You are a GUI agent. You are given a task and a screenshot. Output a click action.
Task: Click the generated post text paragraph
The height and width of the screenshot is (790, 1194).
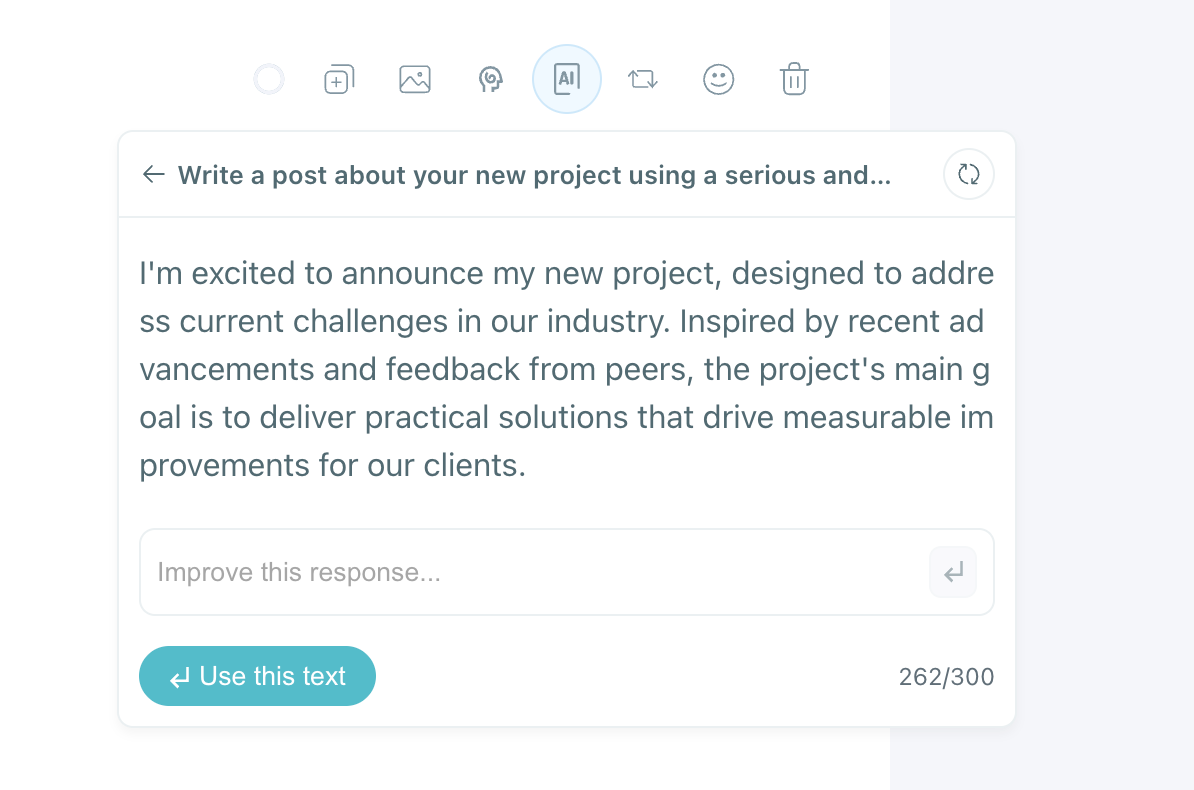pyautogui.click(x=566, y=369)
